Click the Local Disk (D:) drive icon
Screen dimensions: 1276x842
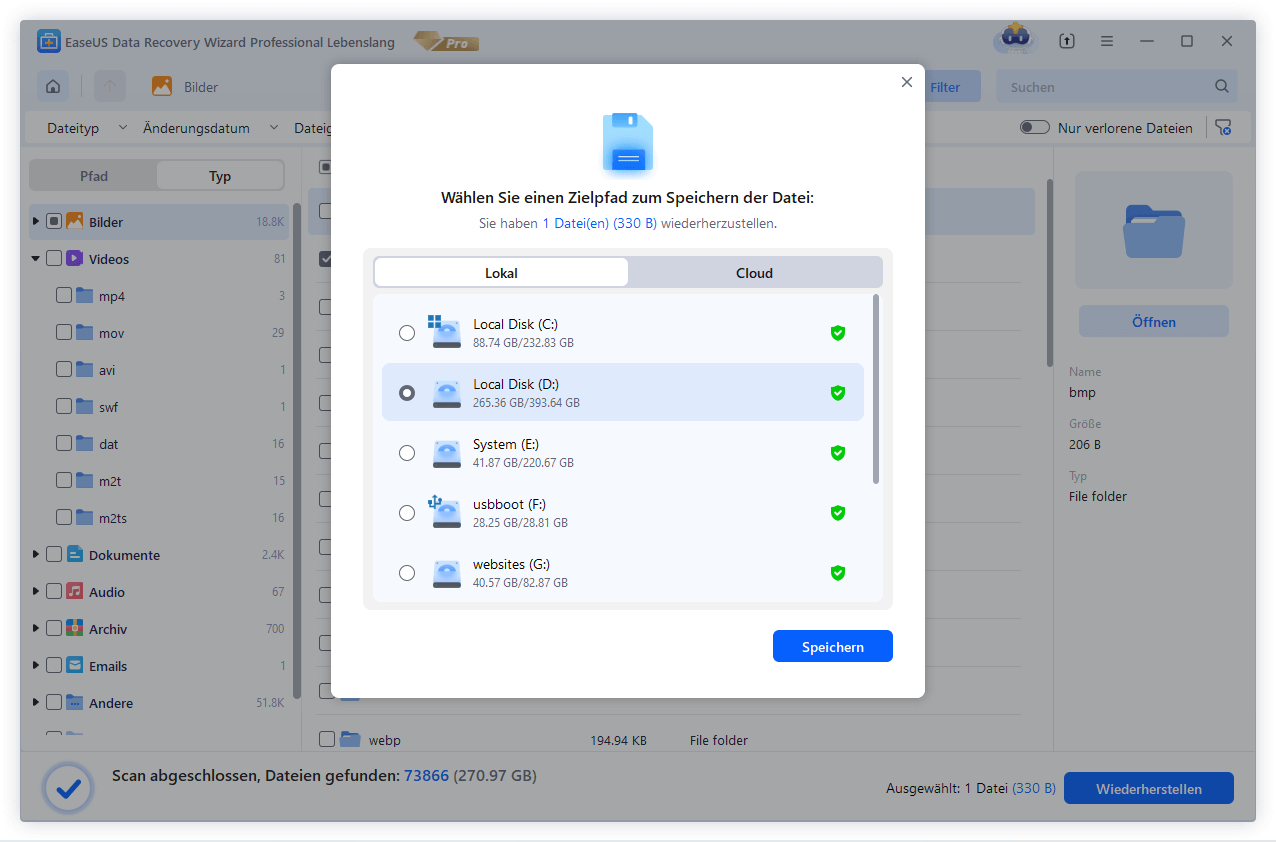[x=446, y=393]
